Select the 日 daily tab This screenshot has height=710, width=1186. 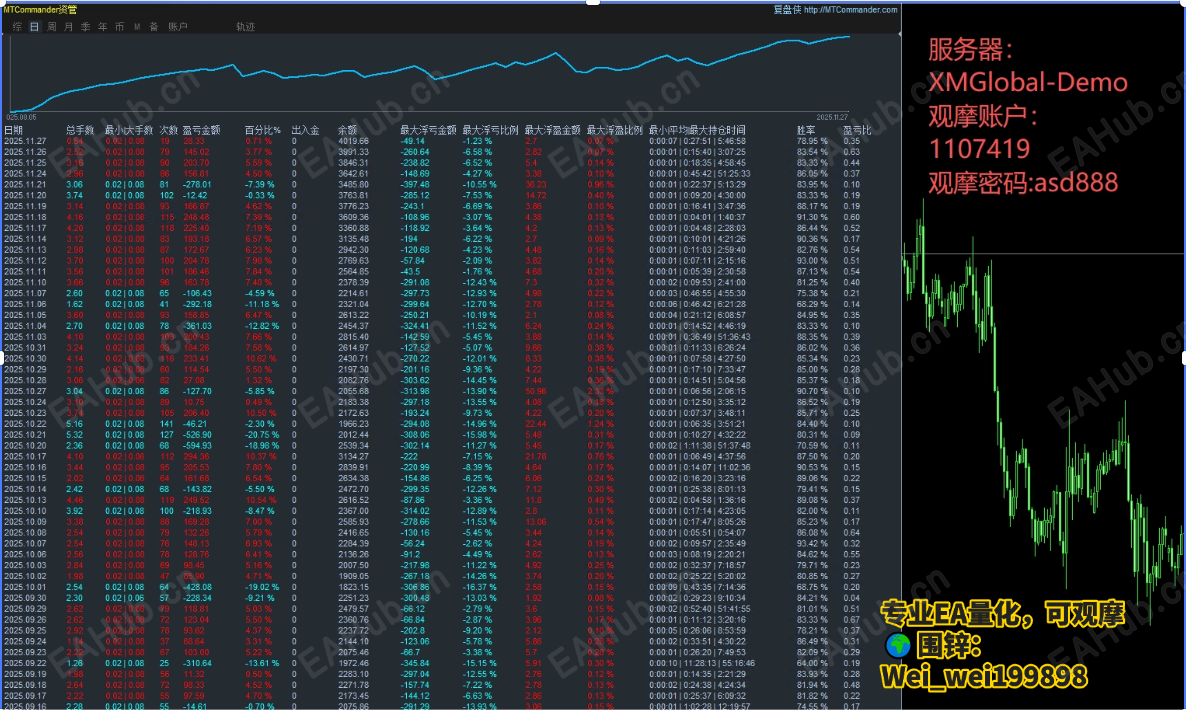click(34, 26)
